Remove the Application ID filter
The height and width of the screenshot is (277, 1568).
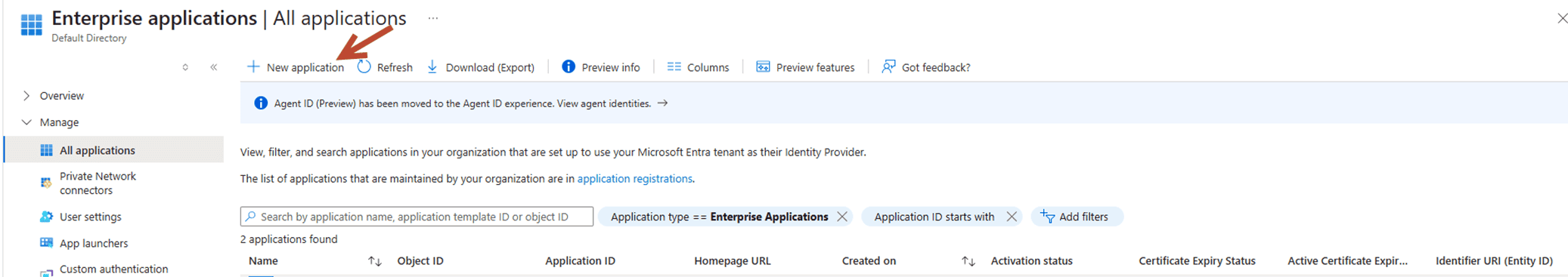click(x=1012, y=217)
